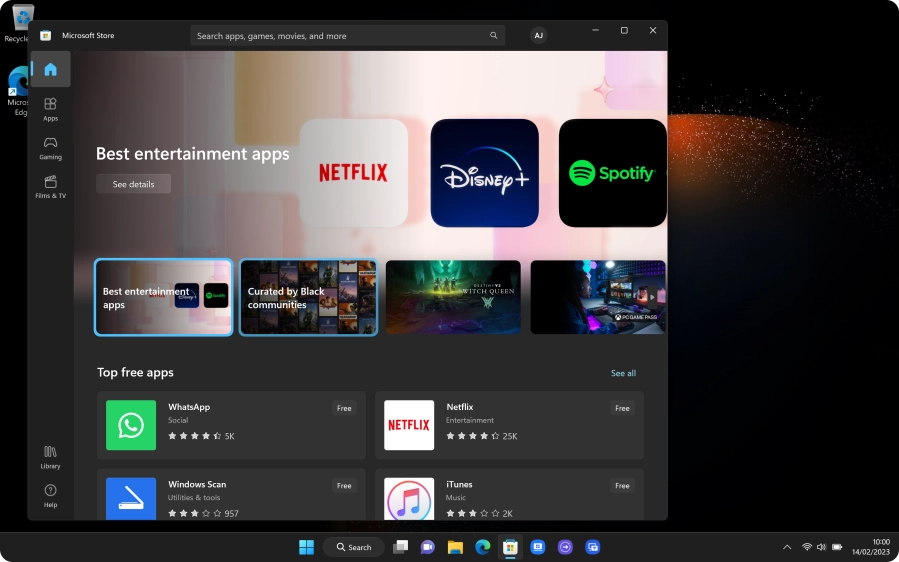Image resolution: width=899 pixels, height=562 pixels.
Task: Open the AJ account profile
Action: [x=538, y=36]
